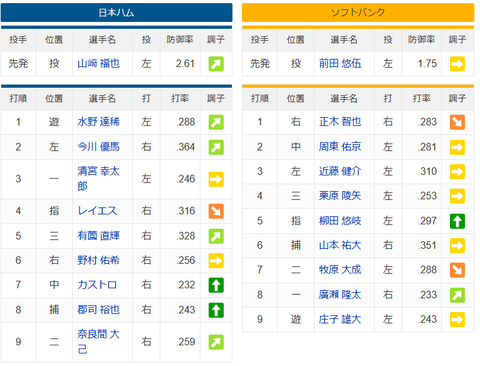Click orange down arrow in レイエス row
480x366 pixels.
[216, 211]
